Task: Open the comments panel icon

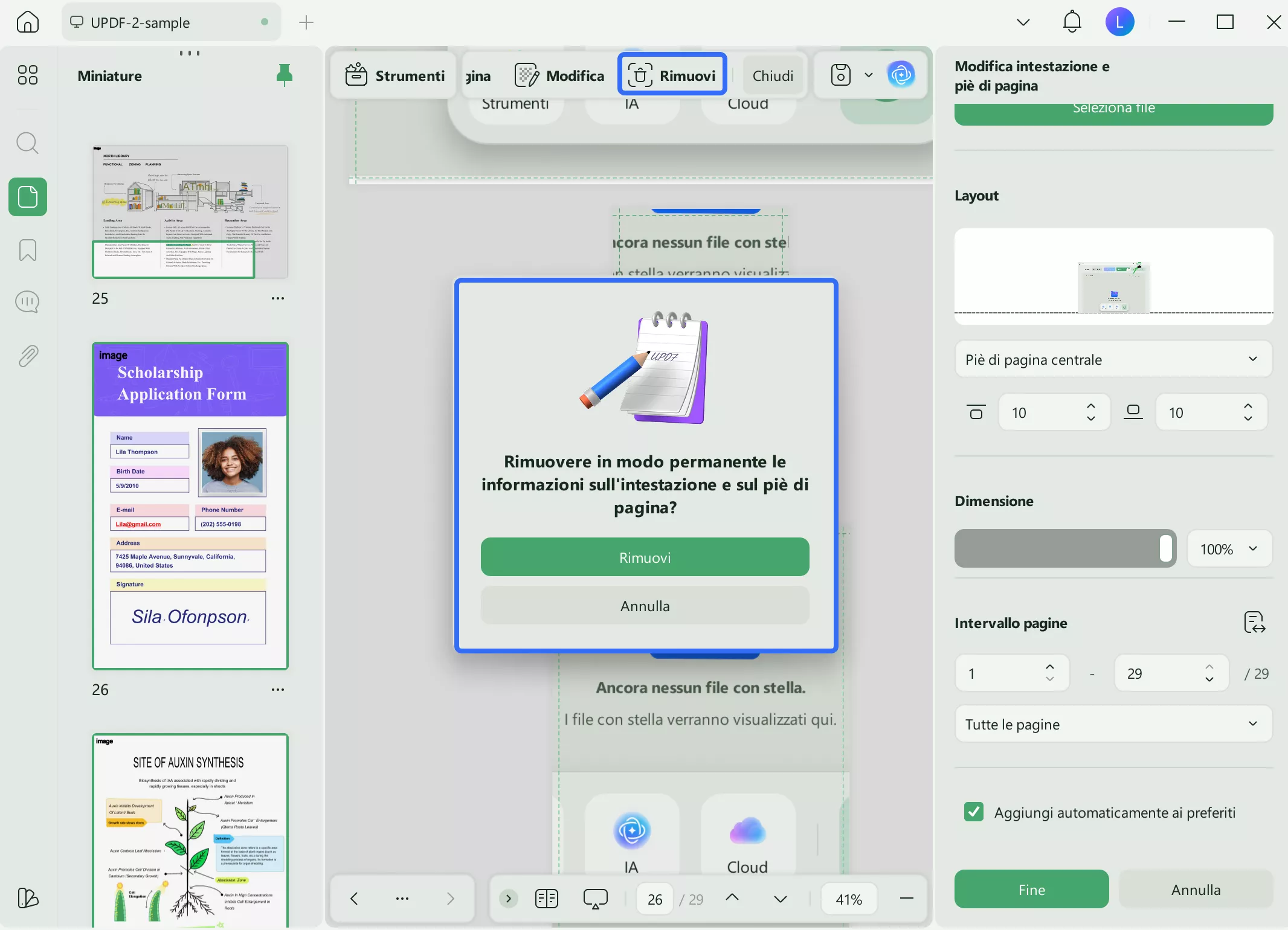Action: [x=27, y=301]
